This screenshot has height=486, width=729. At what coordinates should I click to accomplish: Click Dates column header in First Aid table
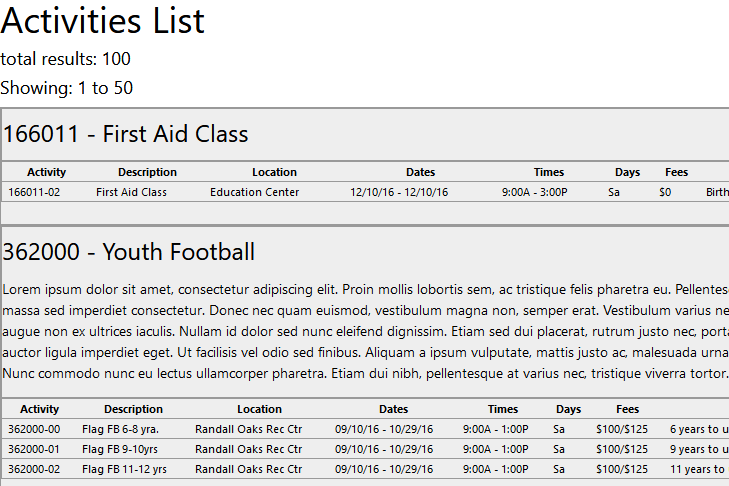(420, 172)
